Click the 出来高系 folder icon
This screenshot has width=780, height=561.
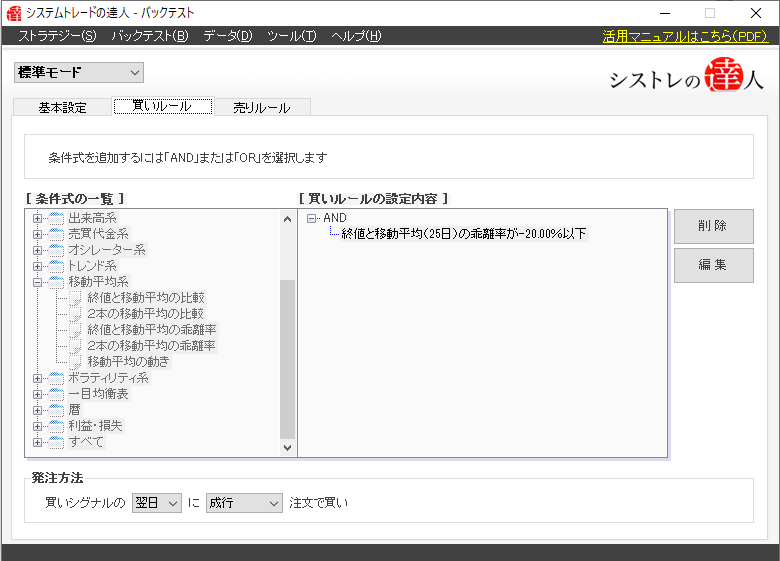[x=56, y=218]
